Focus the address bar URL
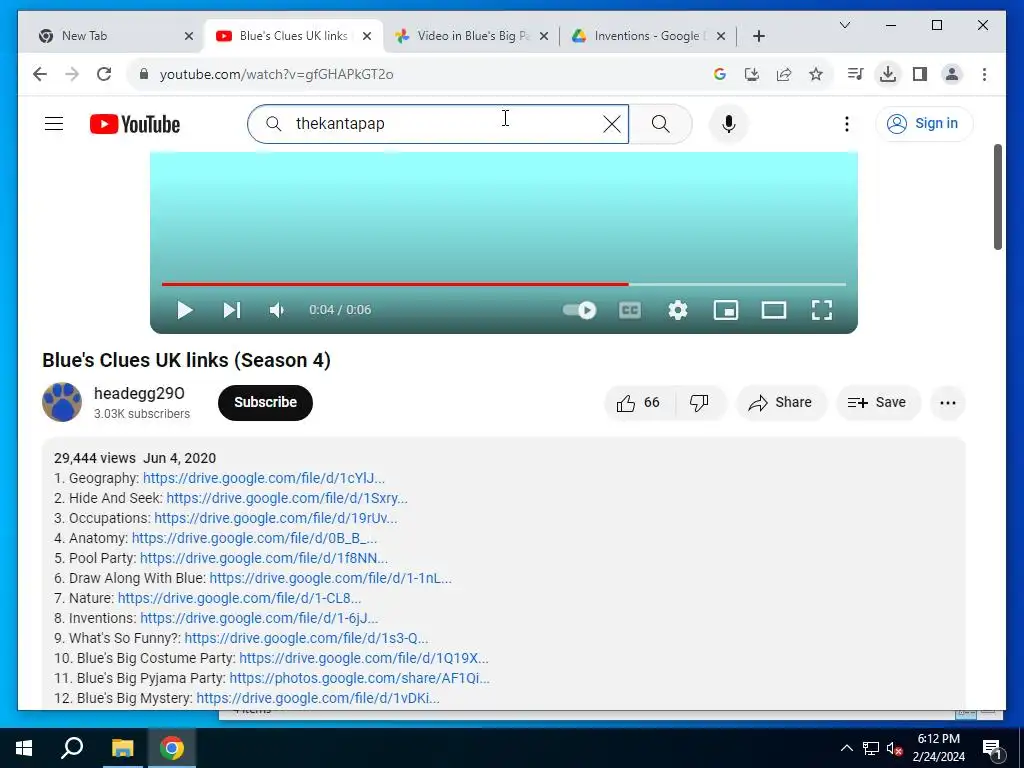 (x=276, y=74)
